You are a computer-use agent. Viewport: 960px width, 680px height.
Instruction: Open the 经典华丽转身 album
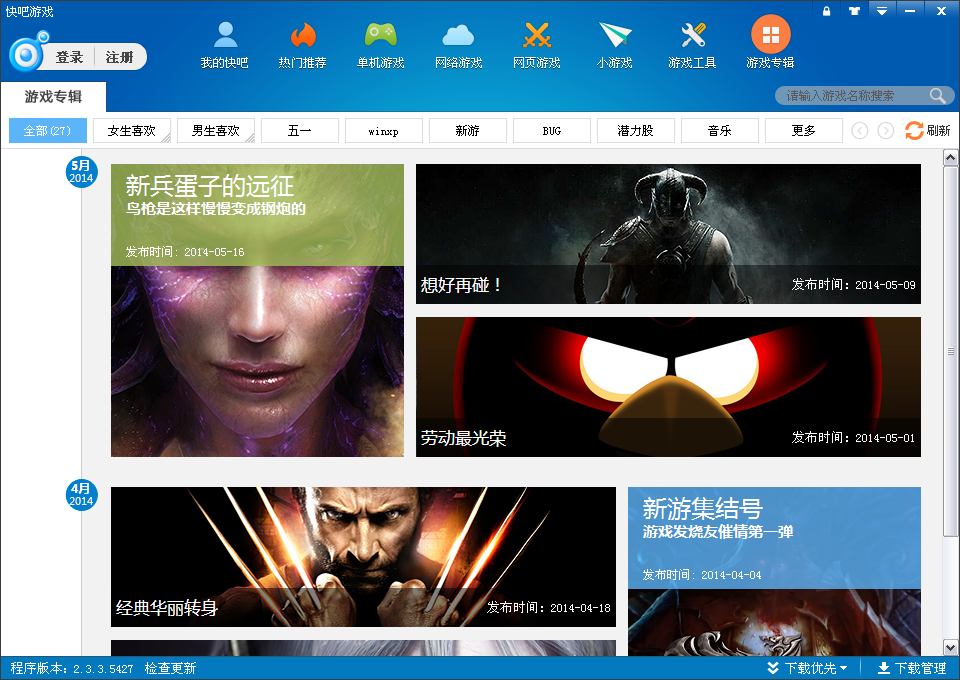(363, 557)
